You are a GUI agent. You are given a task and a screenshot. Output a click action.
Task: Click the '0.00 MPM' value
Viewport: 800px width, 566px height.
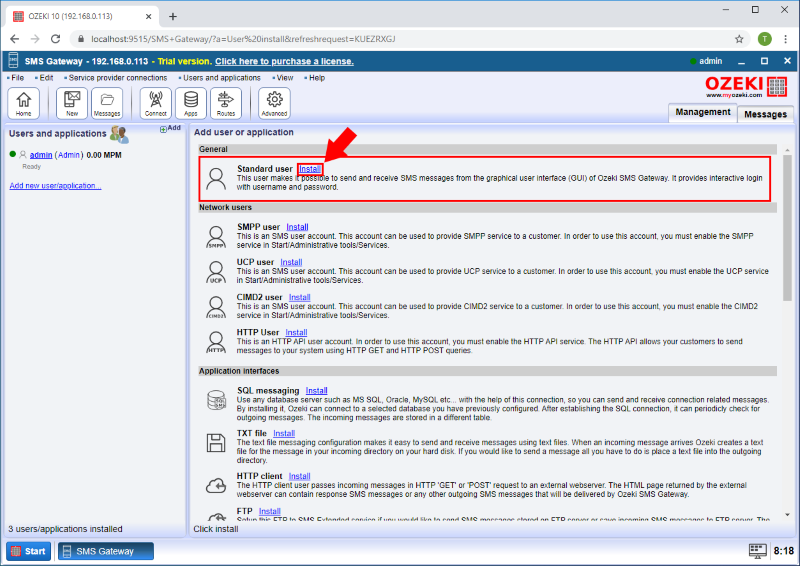coord(104,155)
